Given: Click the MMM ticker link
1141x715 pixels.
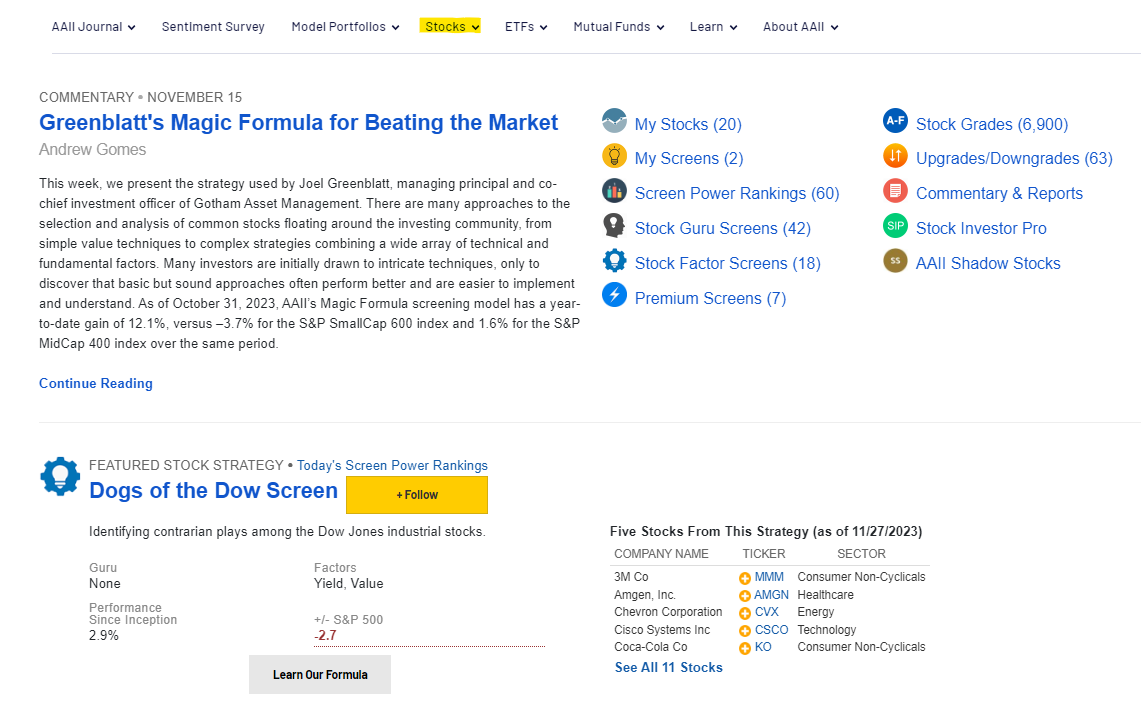Looking at the screenshot, I should tap(769, 577).
